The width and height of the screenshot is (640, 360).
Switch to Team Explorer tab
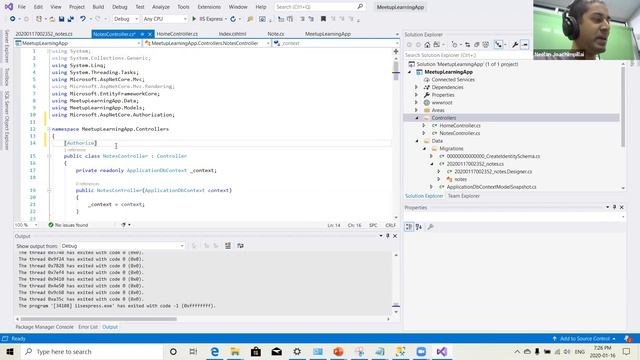(464, 196)
